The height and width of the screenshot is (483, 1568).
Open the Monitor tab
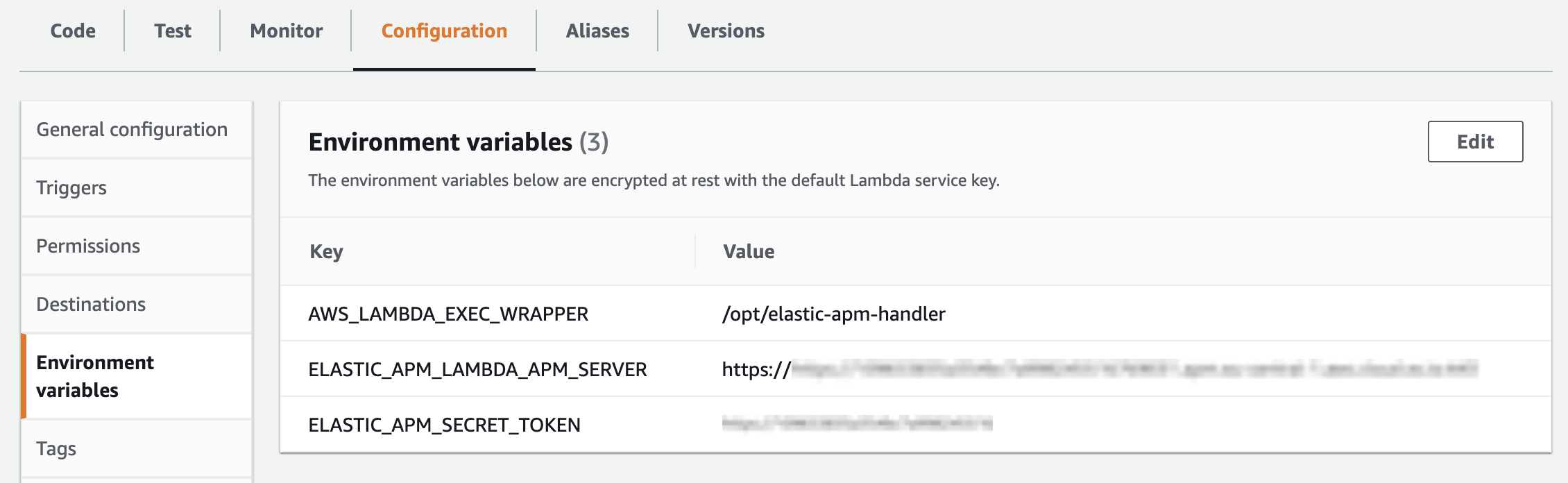point(286,31)
